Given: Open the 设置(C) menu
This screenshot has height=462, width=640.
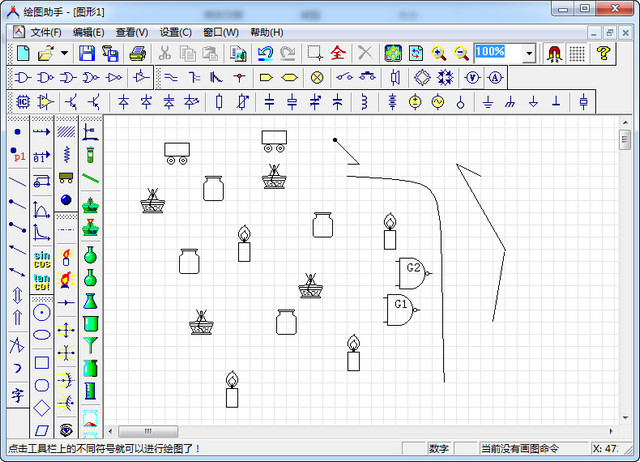Looking at the screenshot, I should (176, 32).
